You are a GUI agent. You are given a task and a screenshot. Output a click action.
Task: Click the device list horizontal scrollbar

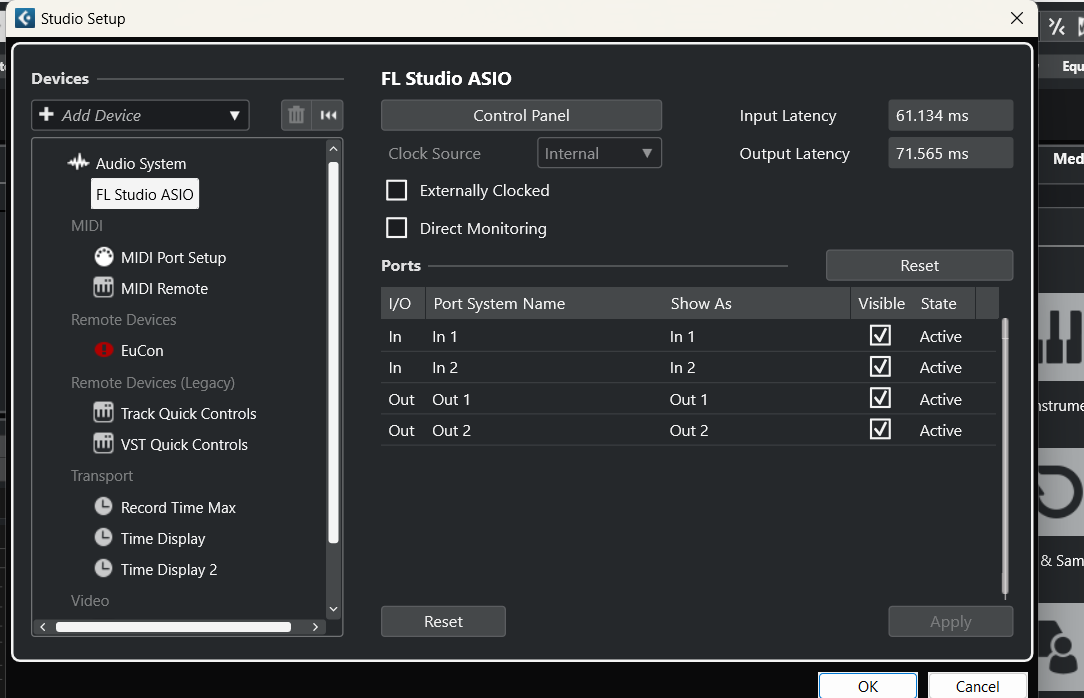pyautogui.click(x=174, y=627)
